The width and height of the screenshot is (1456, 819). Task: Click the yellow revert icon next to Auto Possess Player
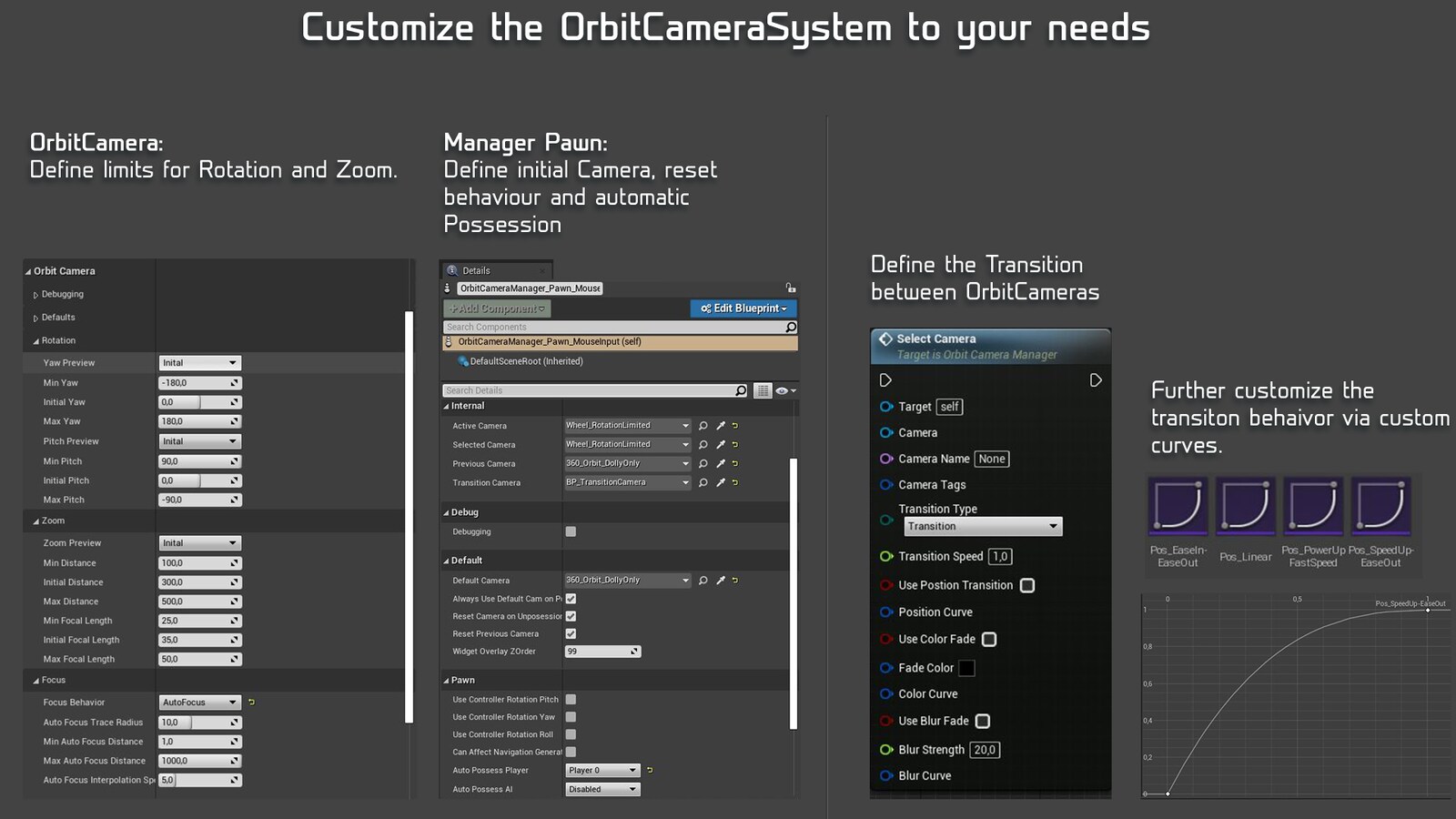click(x=650, y=770)
